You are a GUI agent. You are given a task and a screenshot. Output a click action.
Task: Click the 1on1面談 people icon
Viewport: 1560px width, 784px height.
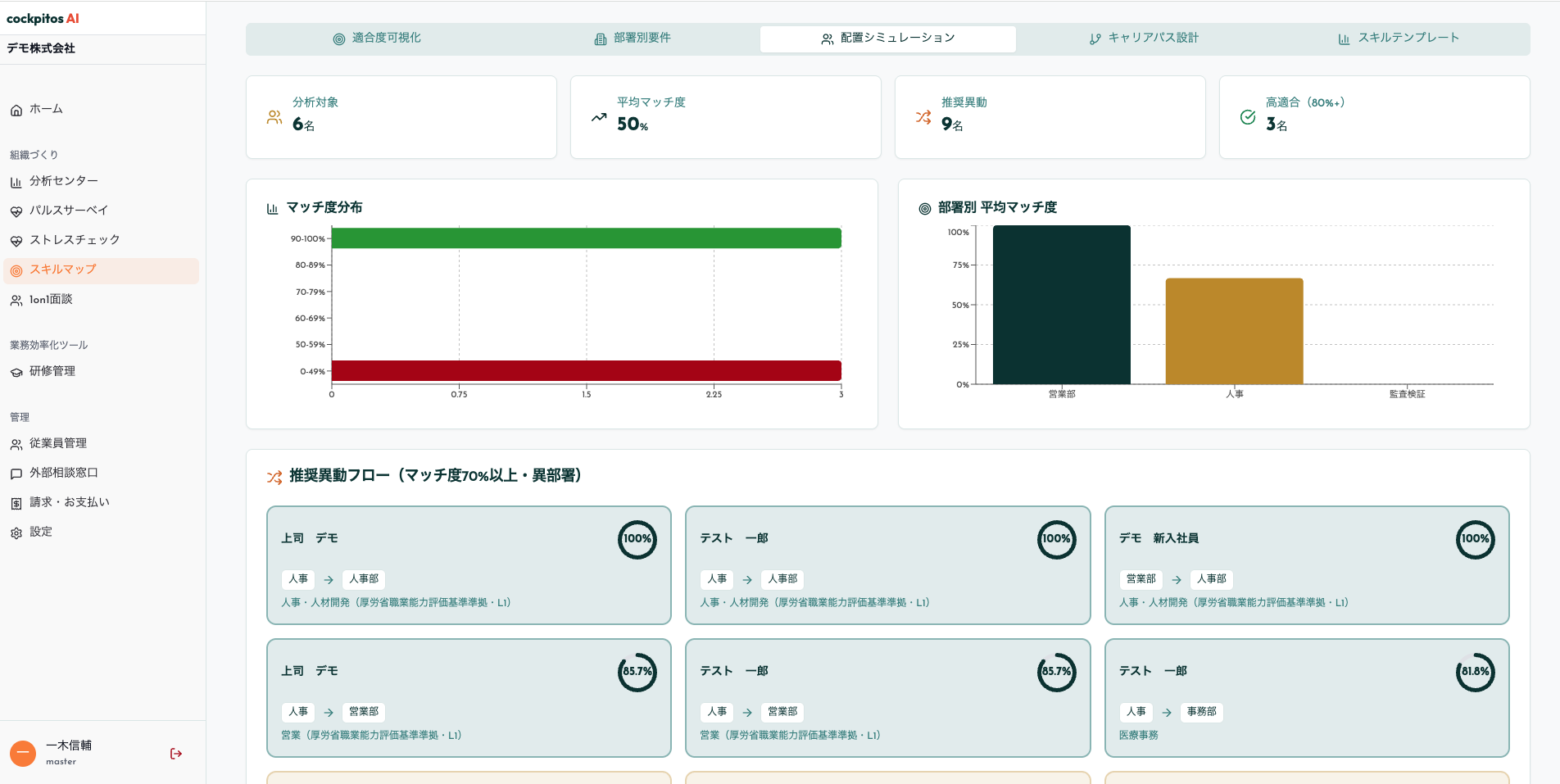pyautogui.click(x=16, y=301)
